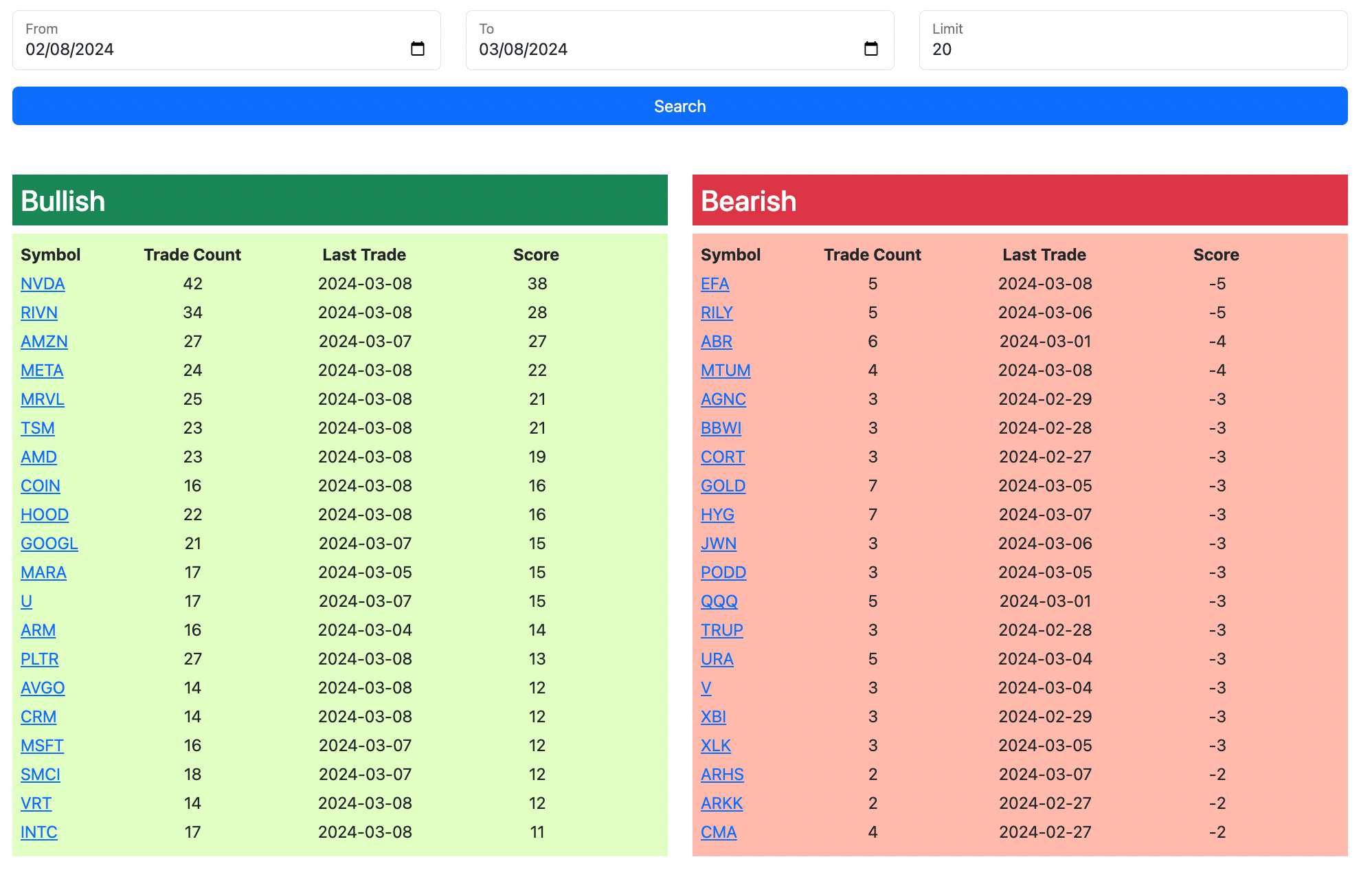Click INTC's score value 11
The height and width of the screenshot is (879, 1372).
pos(537,832)
